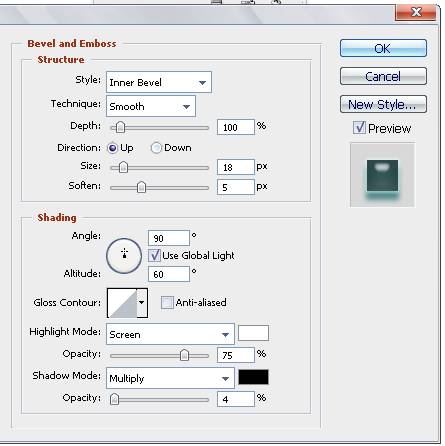This screenshot has height=446, width=445.
Task: Click the Soften field showing 5
Action: (236, 187)
